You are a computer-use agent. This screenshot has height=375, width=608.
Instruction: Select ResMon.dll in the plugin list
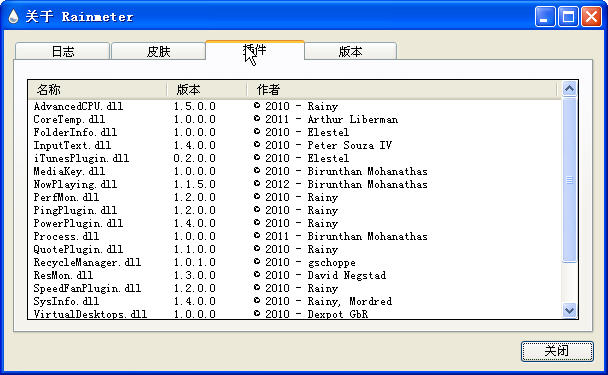(63, 275)
